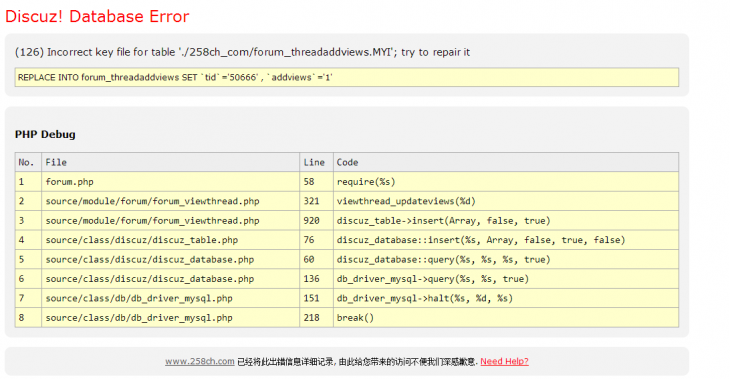
Task: Click the require(%s) code cell
Action: (x=506, y=182)
